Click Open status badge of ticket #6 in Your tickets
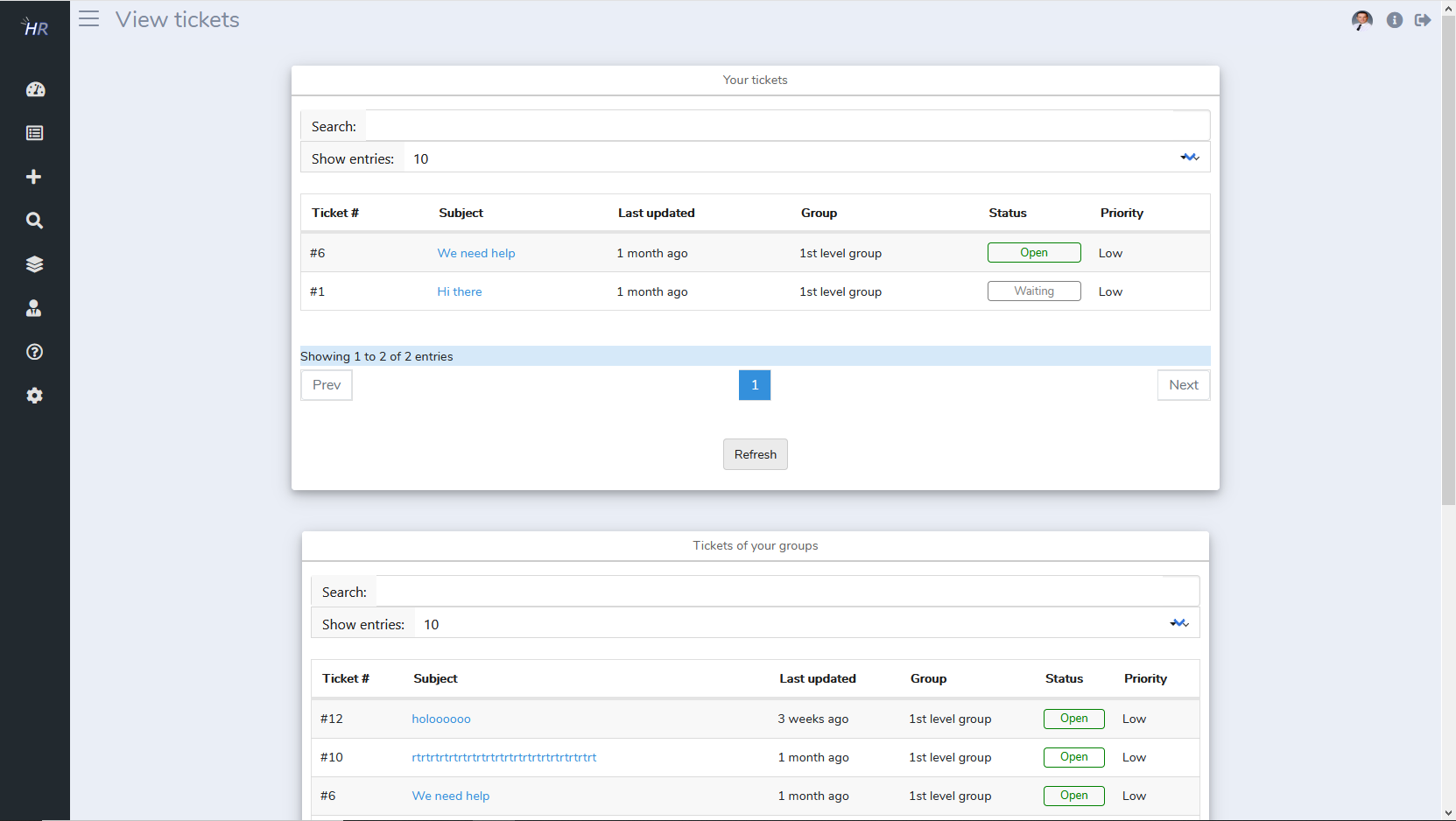The width and height of the screenshot is (1456, 821). tap(1034, 252)
